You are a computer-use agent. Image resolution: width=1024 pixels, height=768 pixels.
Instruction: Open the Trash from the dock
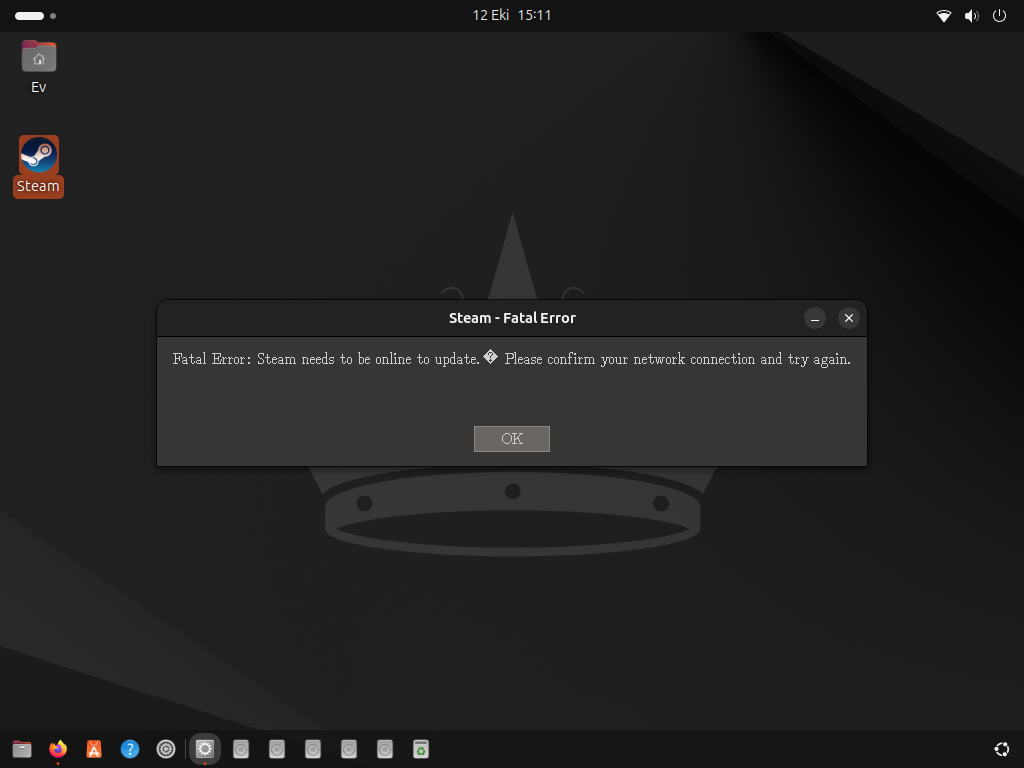pyautogui.click(x=421, y=748)
